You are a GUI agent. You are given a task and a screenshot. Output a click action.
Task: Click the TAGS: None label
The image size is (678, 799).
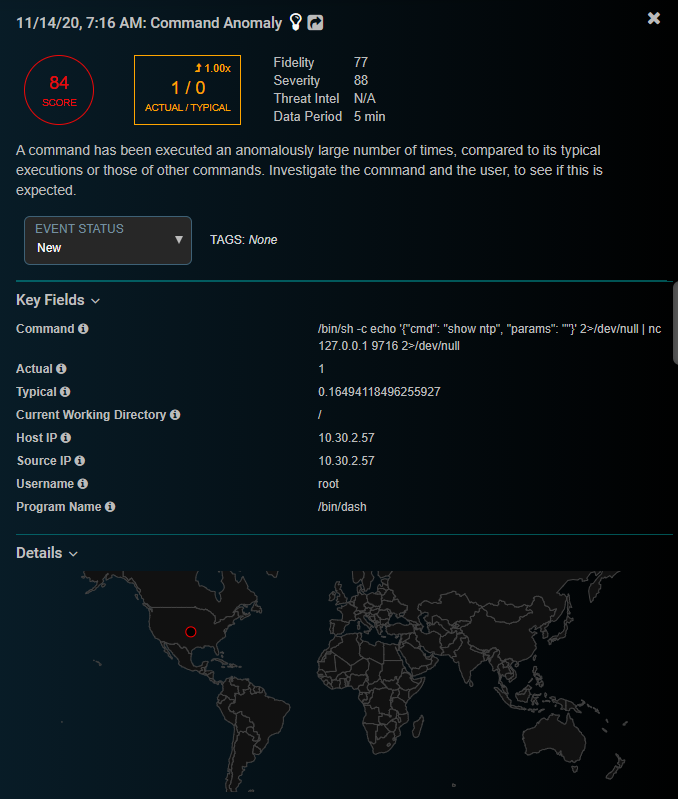click(243, 240)
